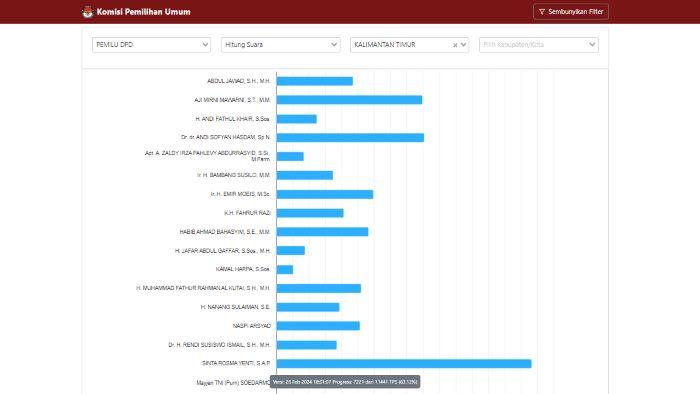The image size is (700, 394).
Task: Click the candidate name H. ANDI FATHUL KHAIR
Action: coord(233,119)
